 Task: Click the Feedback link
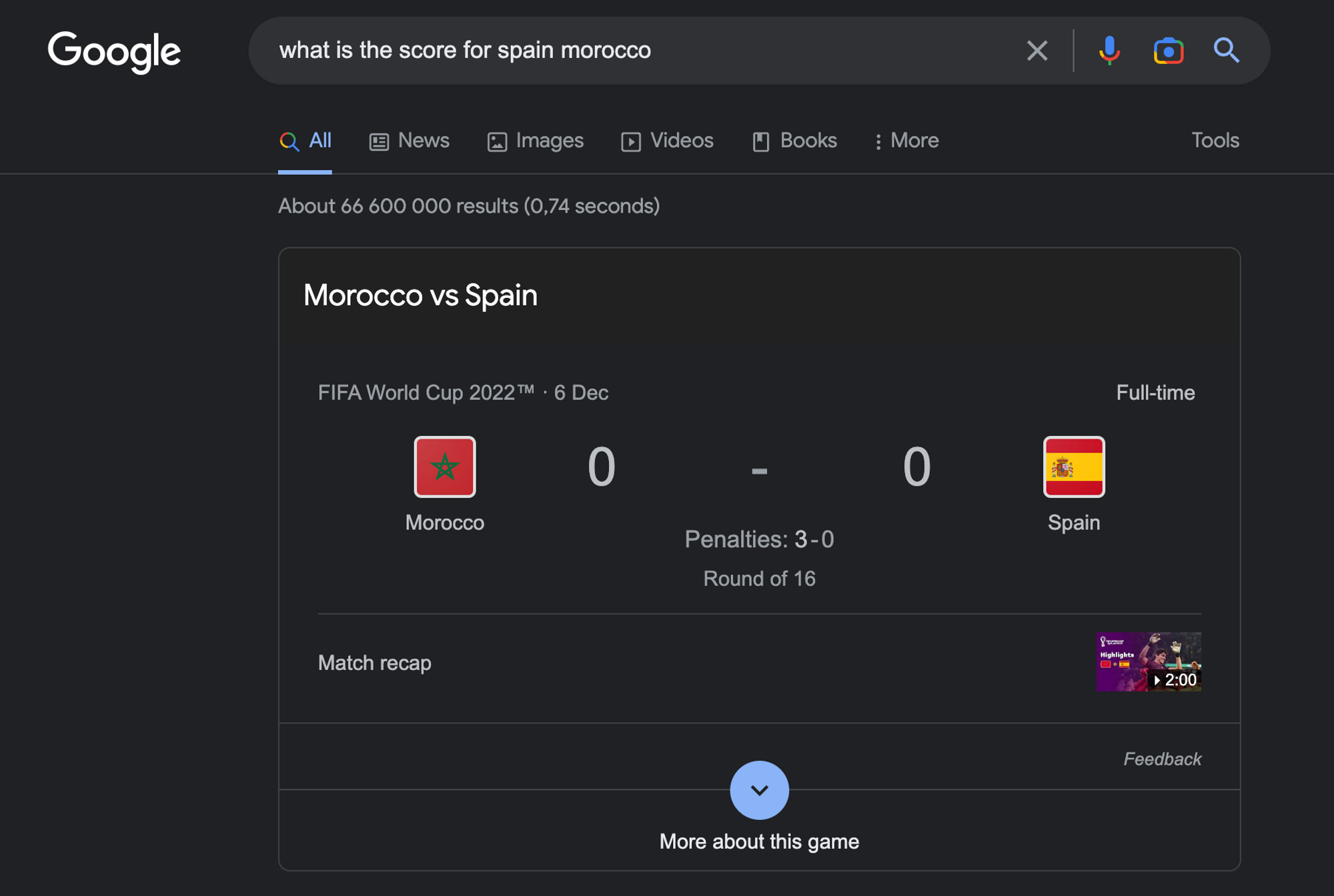tap(1162, 759)
